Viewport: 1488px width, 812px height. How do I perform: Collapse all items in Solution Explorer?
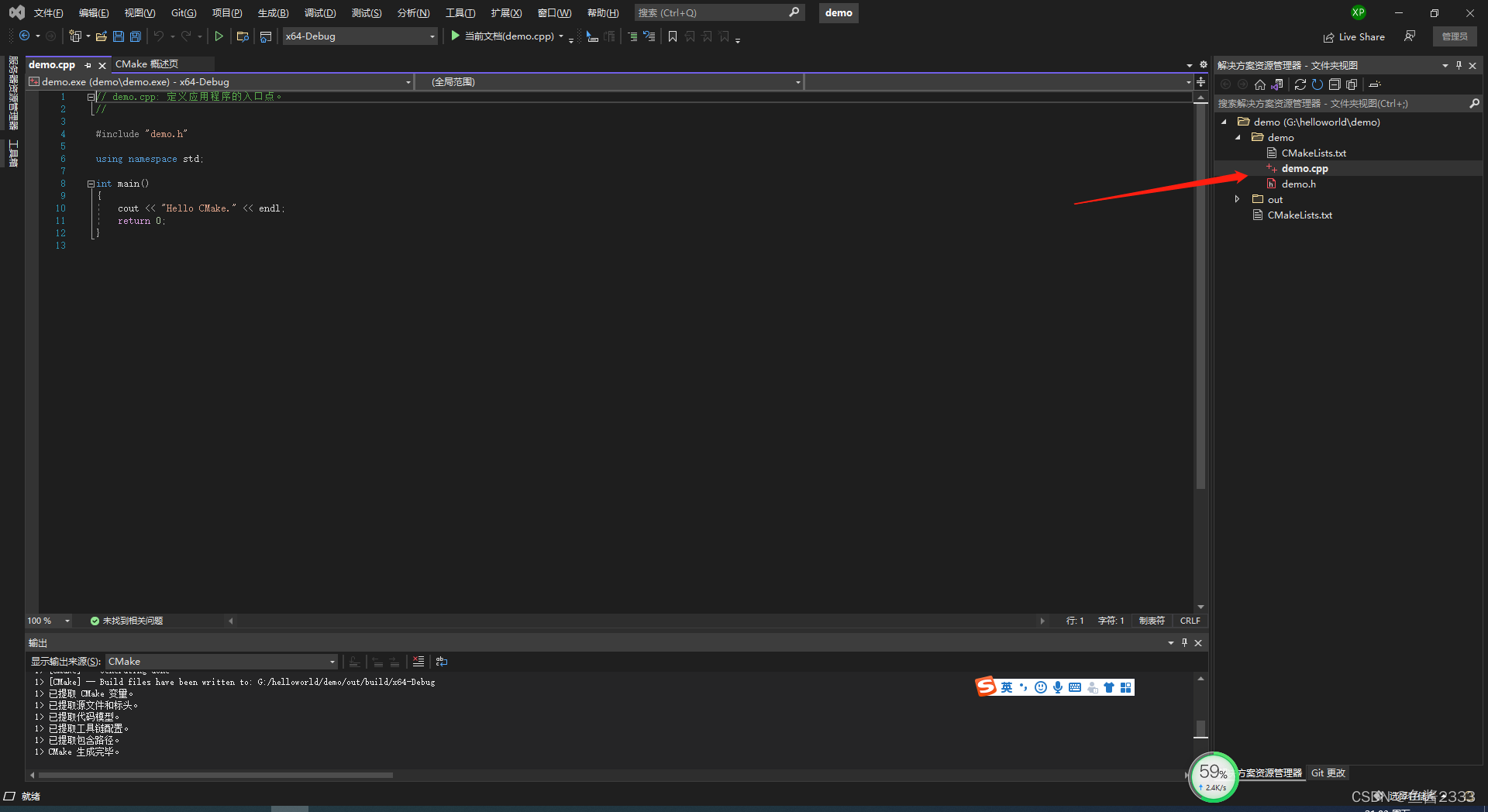(1335, 84)
